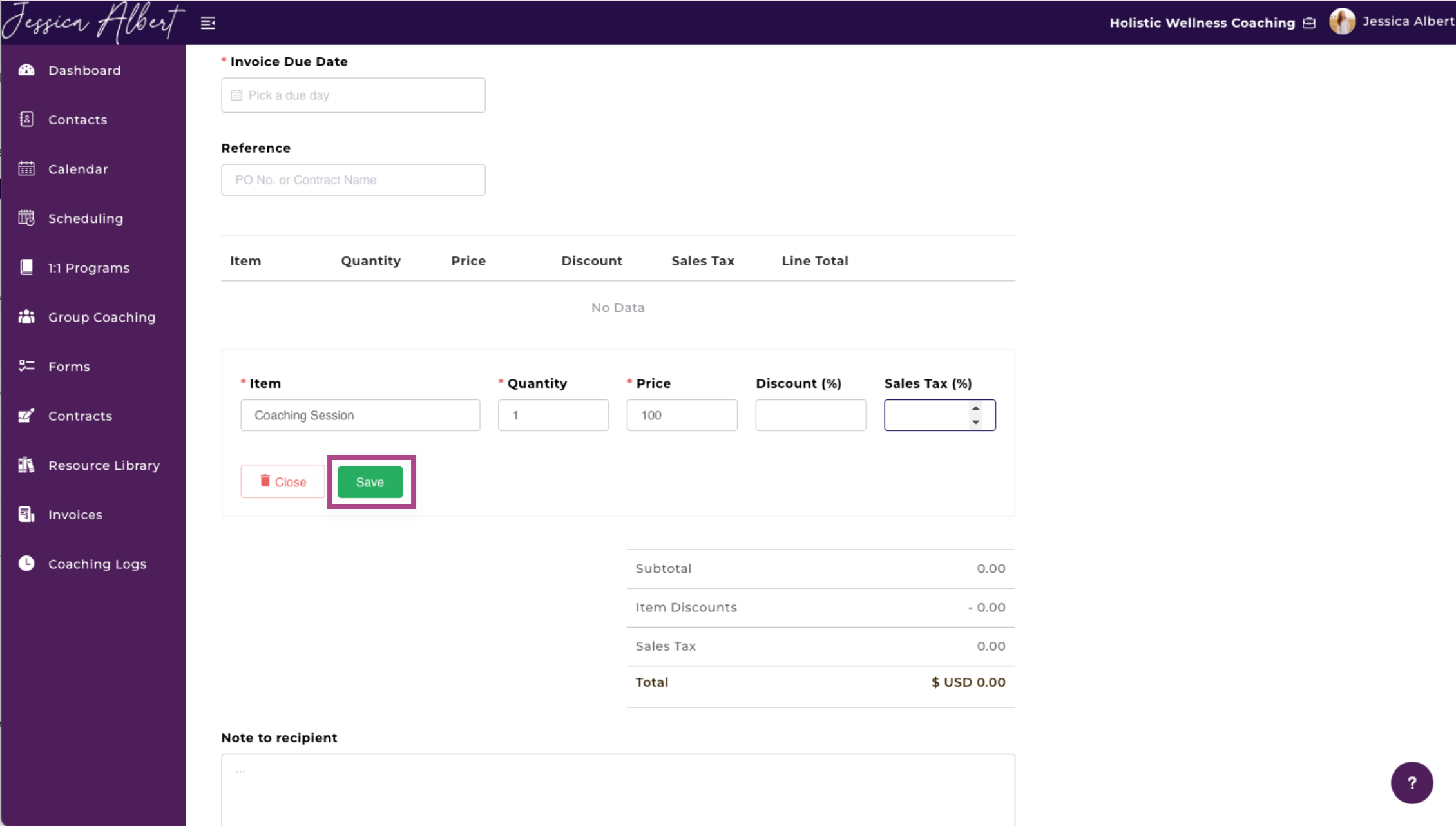Save the invoice line item
Screen dimensions: 1456x826
pos(370,482)
